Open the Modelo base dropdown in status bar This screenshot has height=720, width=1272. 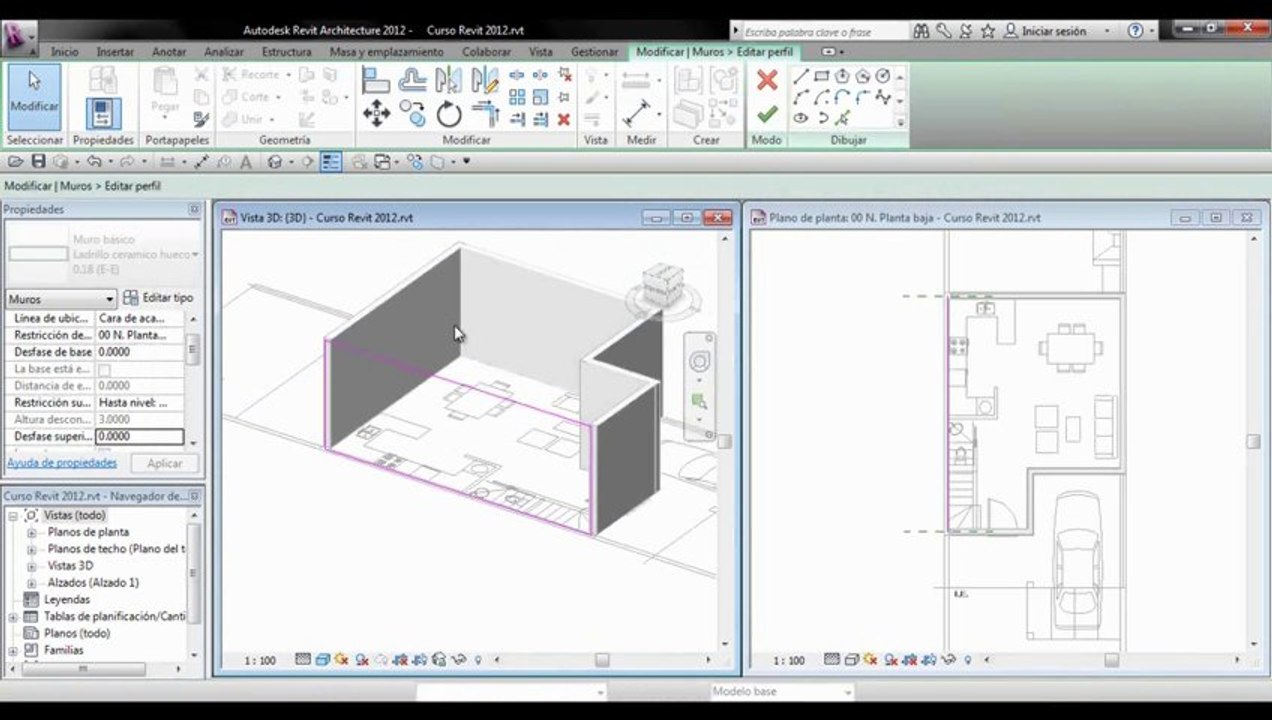pyautogui.click(x=782, y=691)
